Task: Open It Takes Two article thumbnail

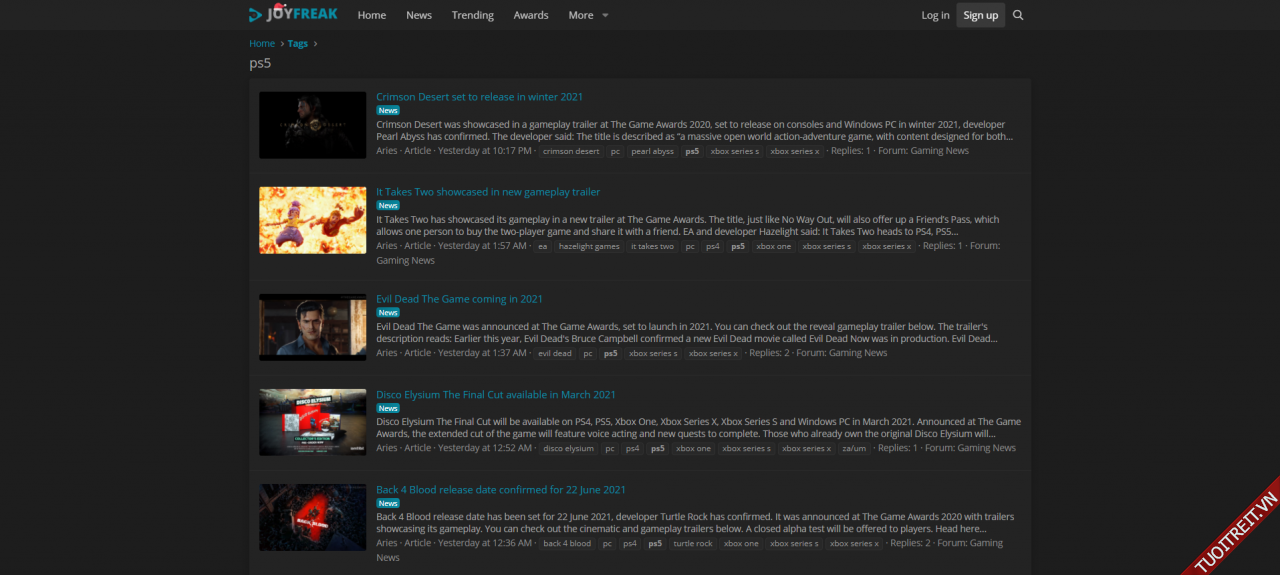Action: [x=312, y=220]
